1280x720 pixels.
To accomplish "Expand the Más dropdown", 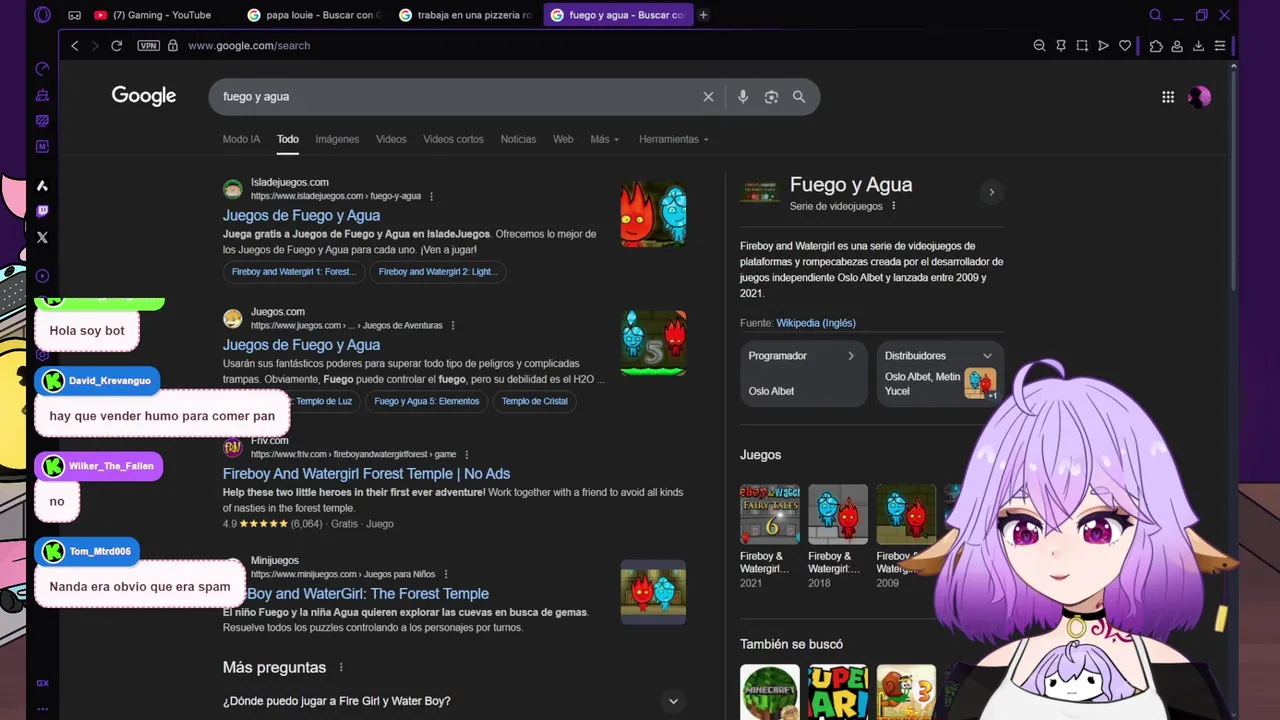I will pyautogui.click(x=604, y=139).
